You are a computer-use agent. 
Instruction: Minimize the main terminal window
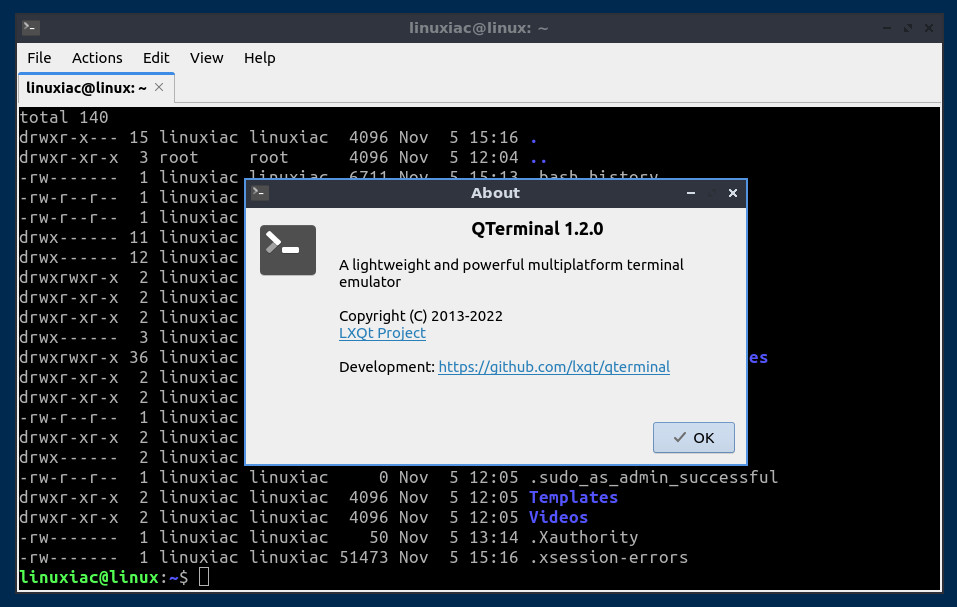tap(887, 28)
